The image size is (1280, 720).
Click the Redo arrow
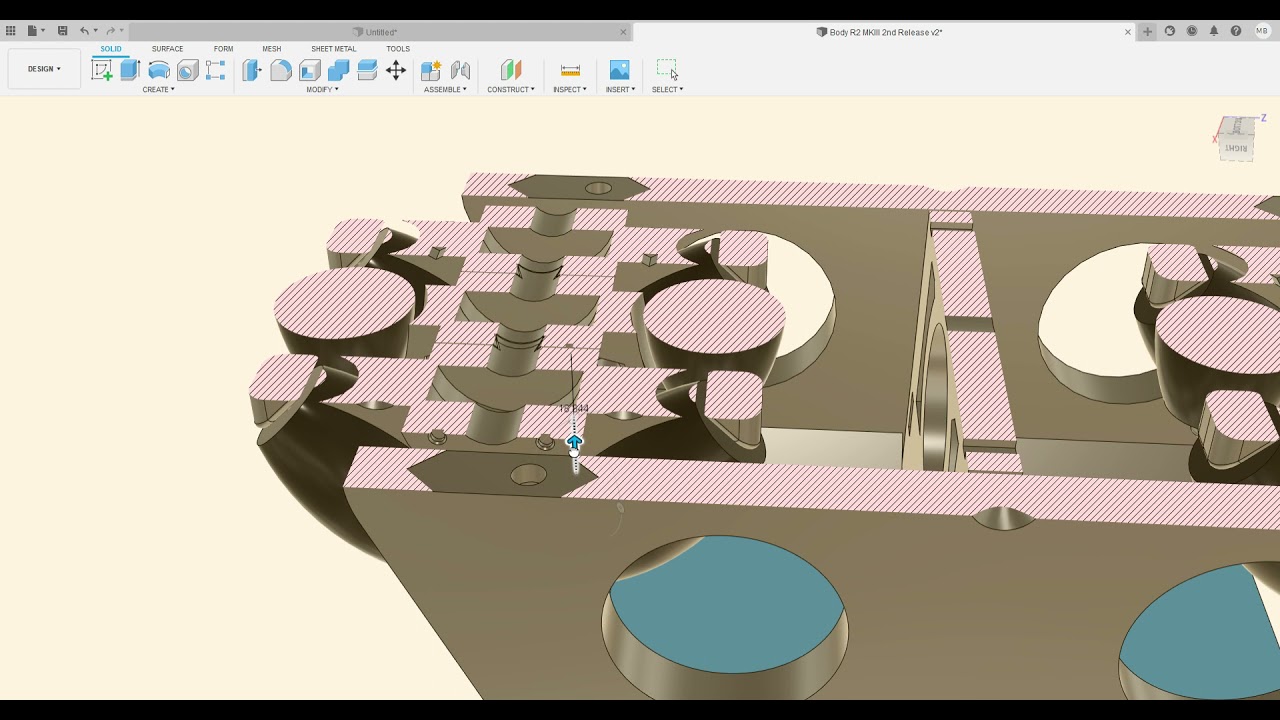110,31
